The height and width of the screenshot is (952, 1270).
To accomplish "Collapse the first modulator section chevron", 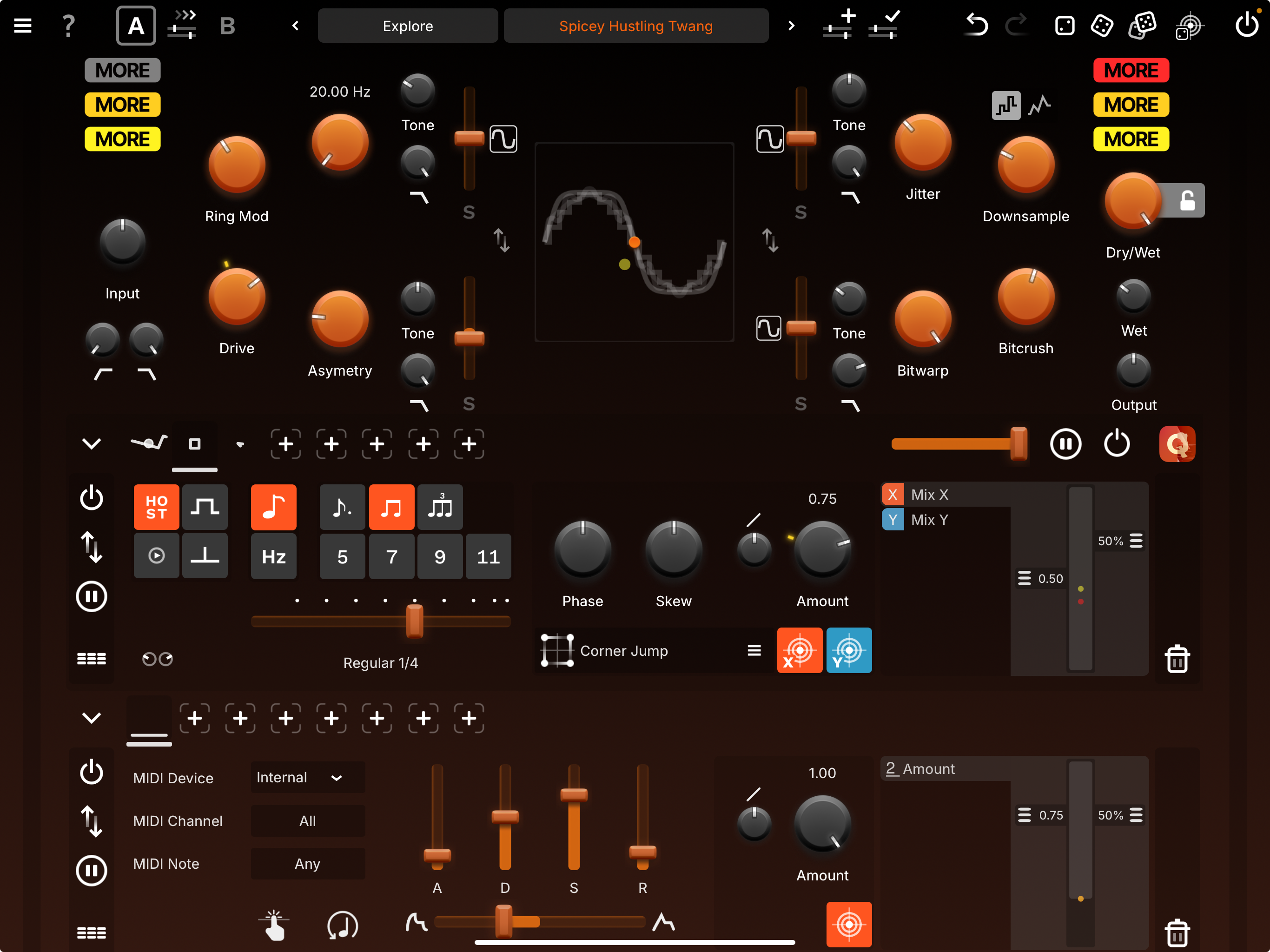I will (x=91, y=443).
